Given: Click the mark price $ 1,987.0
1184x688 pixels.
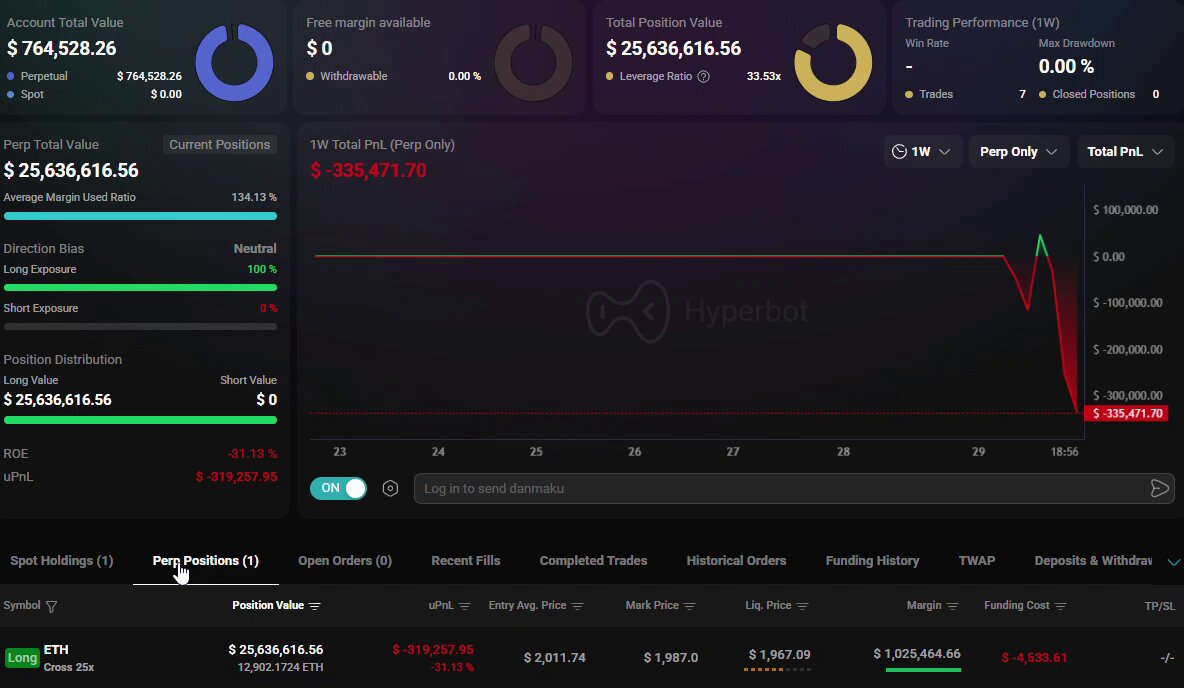Looking at the screenshot, I should coord(671,658).
